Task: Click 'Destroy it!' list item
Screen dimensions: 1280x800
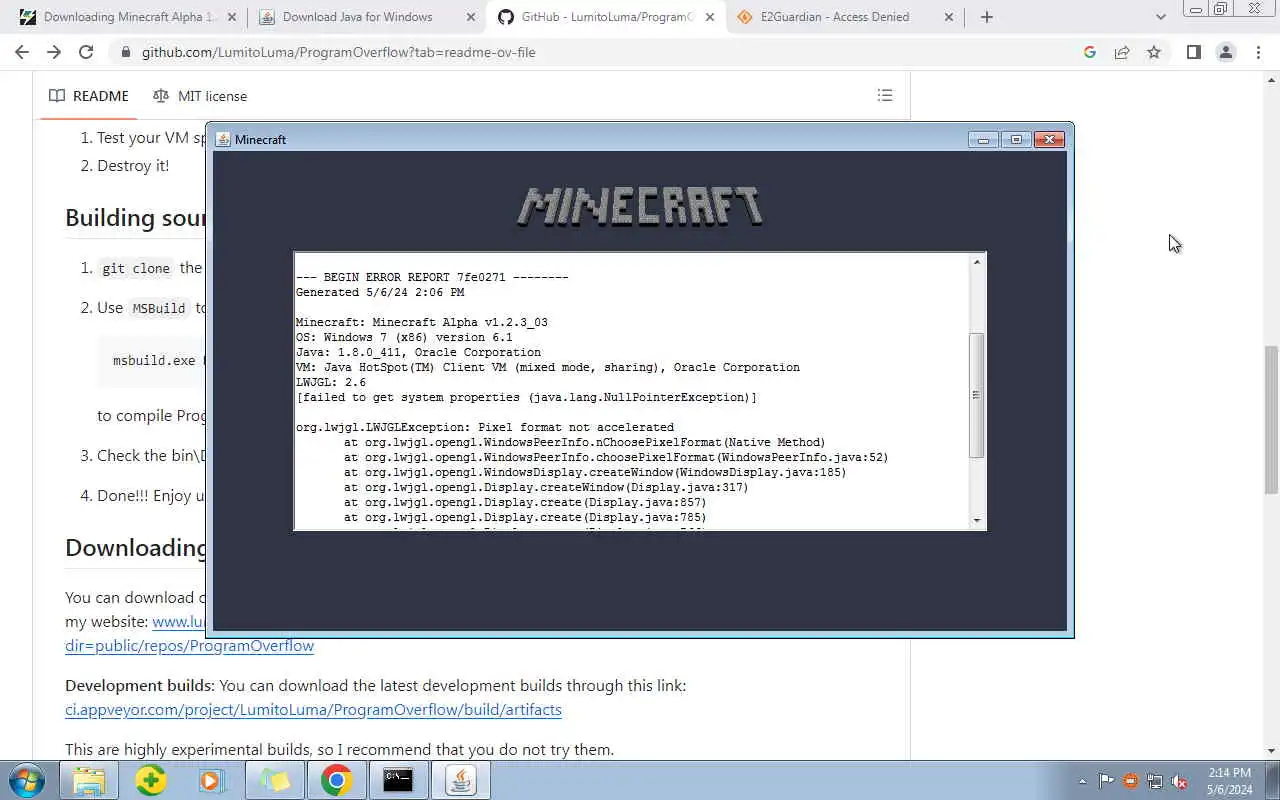Action: (x=133, y=166)
